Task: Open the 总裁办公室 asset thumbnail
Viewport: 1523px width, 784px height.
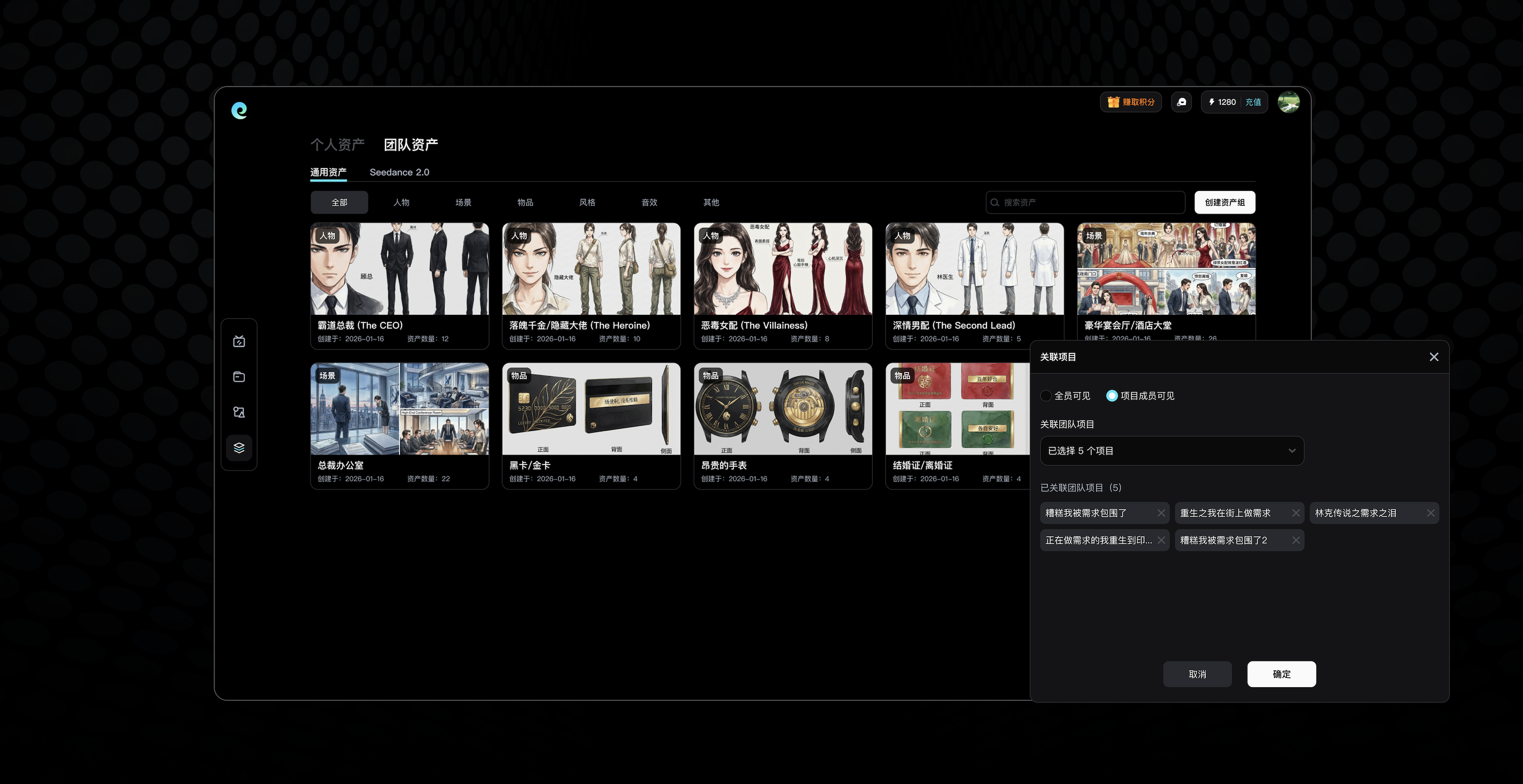Action: coord(399,409)
